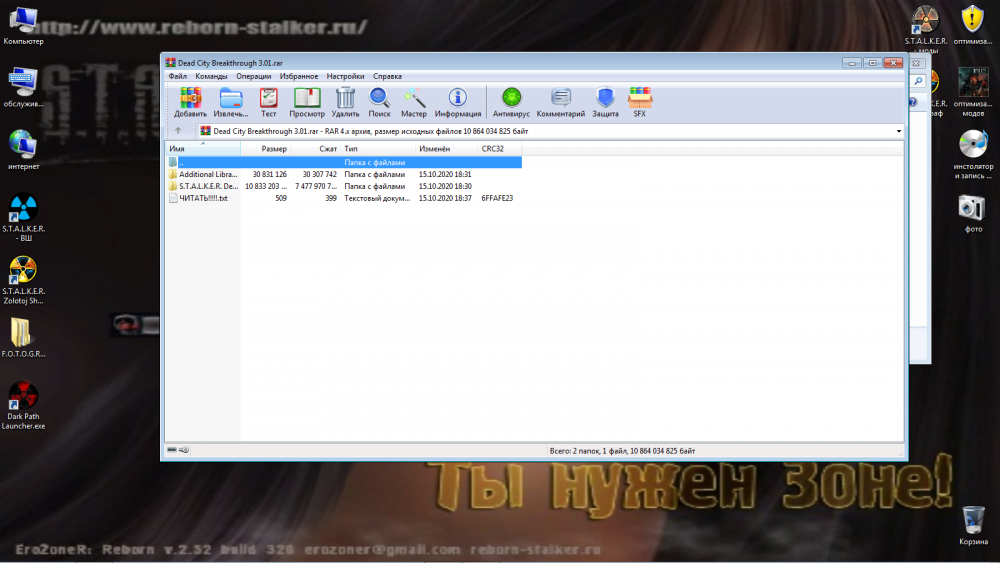Open the Файл menu
The image size is (1000, 563).
pyautogui.click(x=177, y=76)
